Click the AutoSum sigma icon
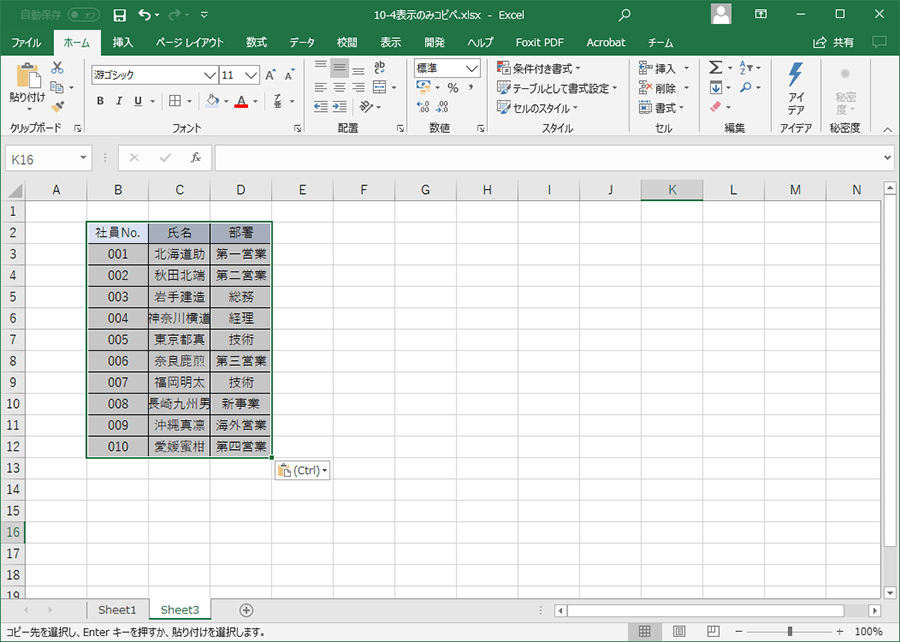900x642 pixels. coord(715,68)
